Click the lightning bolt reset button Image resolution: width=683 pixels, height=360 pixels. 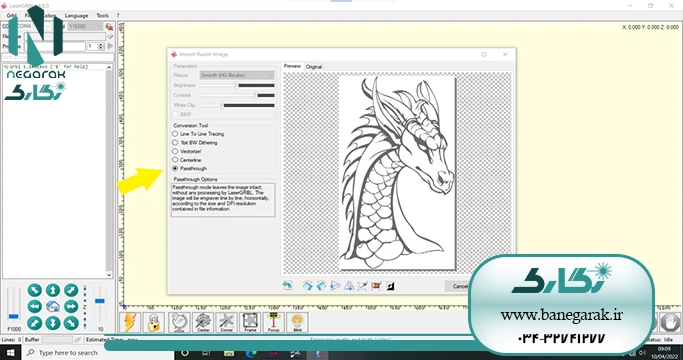click(x=130, y=323)
